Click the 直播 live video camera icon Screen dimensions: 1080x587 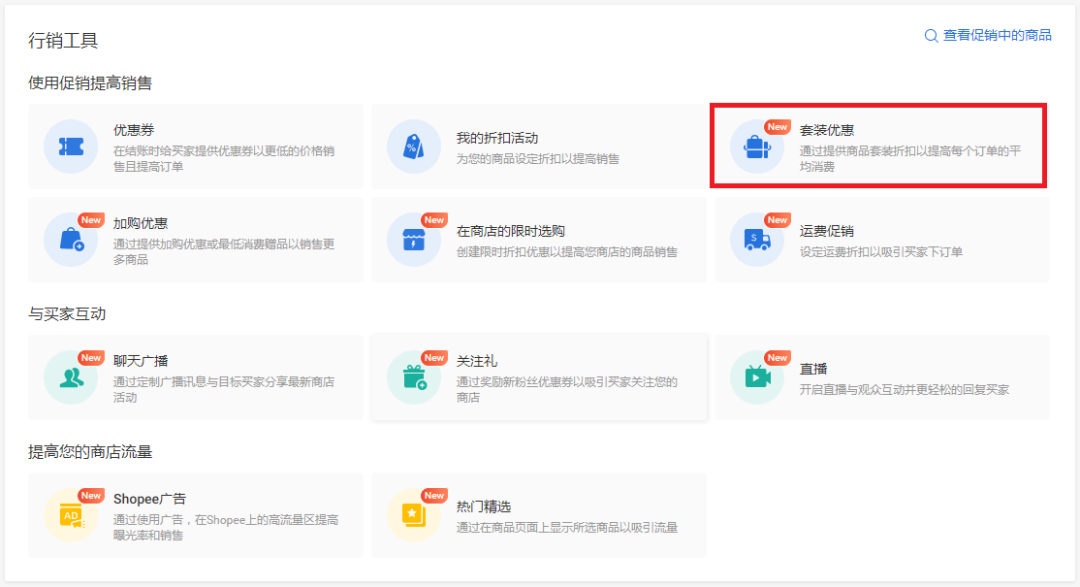coord(757,377)
